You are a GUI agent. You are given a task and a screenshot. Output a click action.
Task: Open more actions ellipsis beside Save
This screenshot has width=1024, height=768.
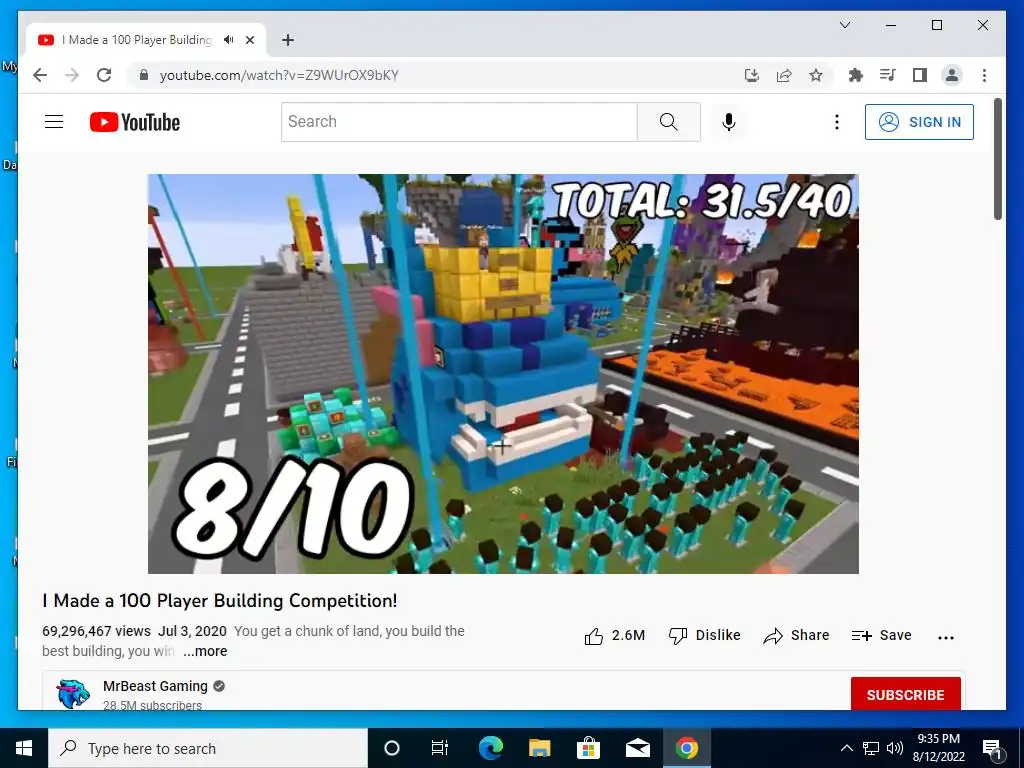[946, 637]
